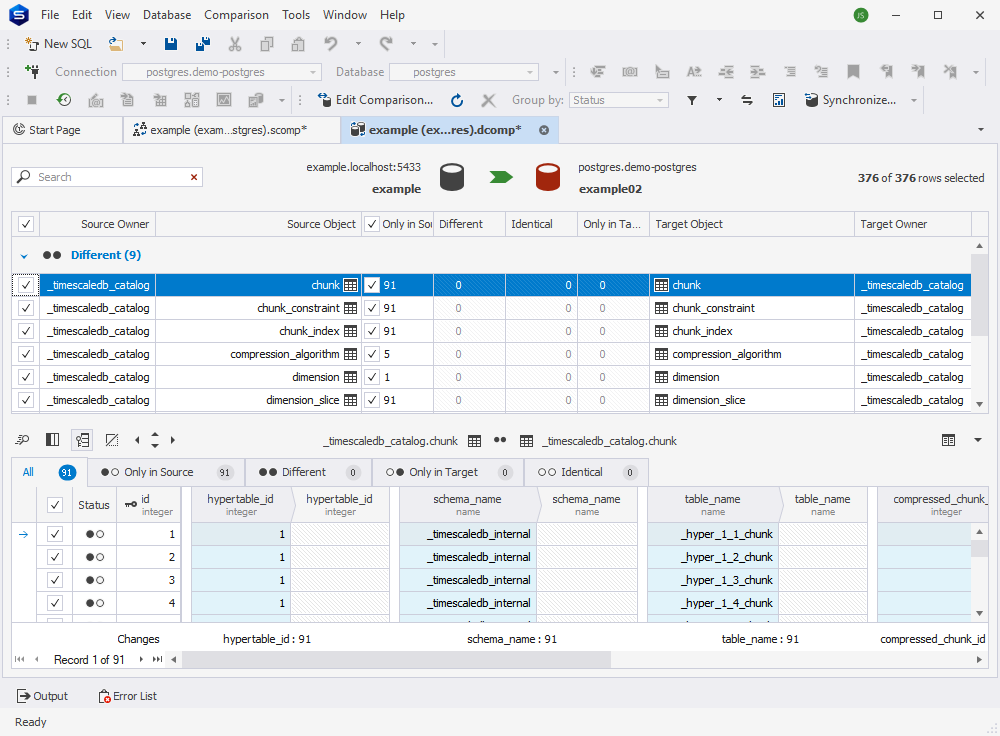This screenshot has height=736, width=1000.
Task: Switch to the Only in Target tab
Action: [448, 472]
